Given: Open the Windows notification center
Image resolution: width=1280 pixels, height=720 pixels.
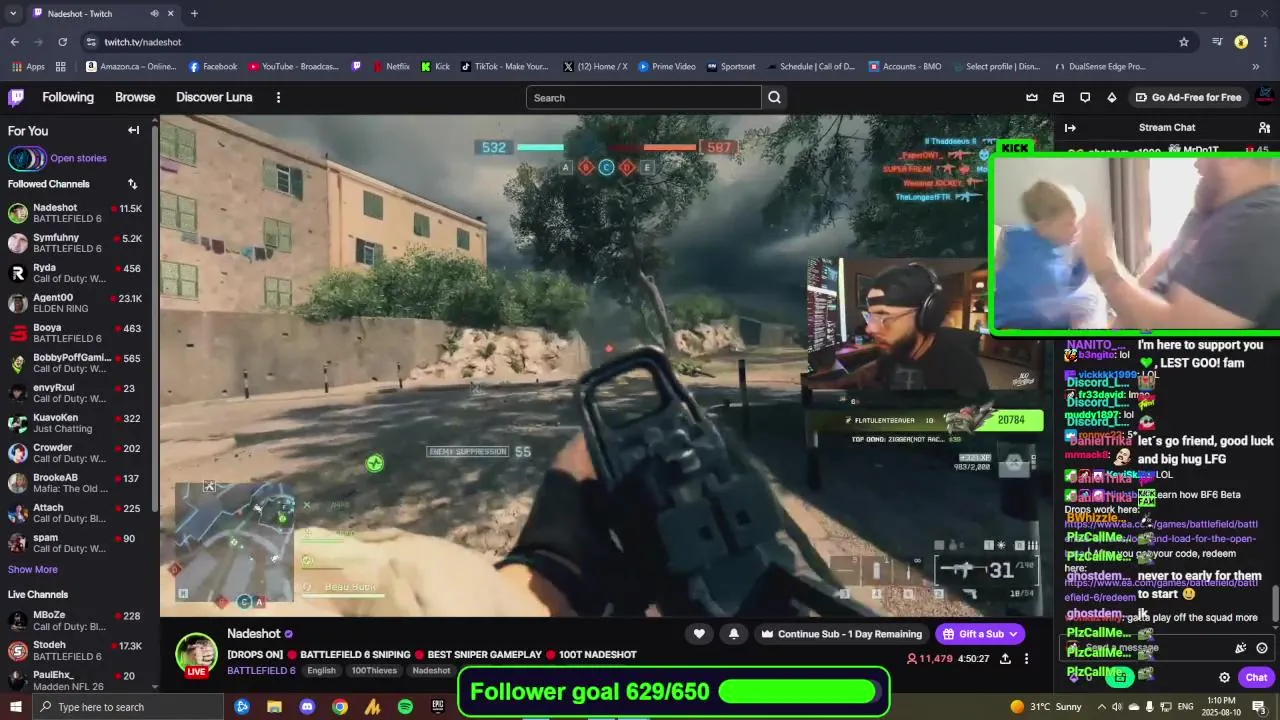Looking at the screenshot, I should coord(1258,707).
